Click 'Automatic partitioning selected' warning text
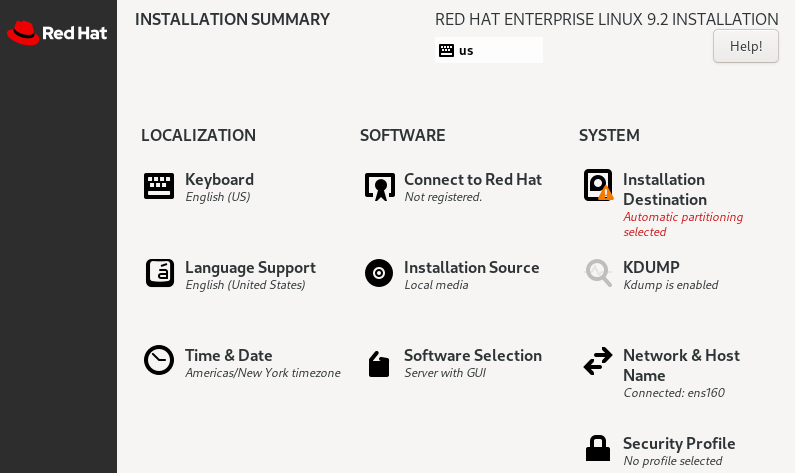Screen dimensions: 795x473 tap(683, 224)
